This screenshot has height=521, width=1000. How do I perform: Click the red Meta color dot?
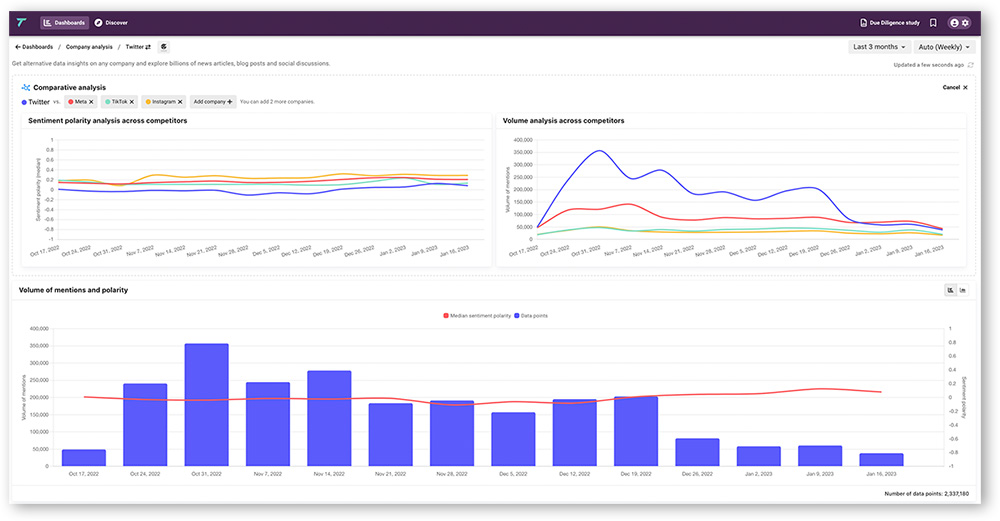(x=71, y=102)
